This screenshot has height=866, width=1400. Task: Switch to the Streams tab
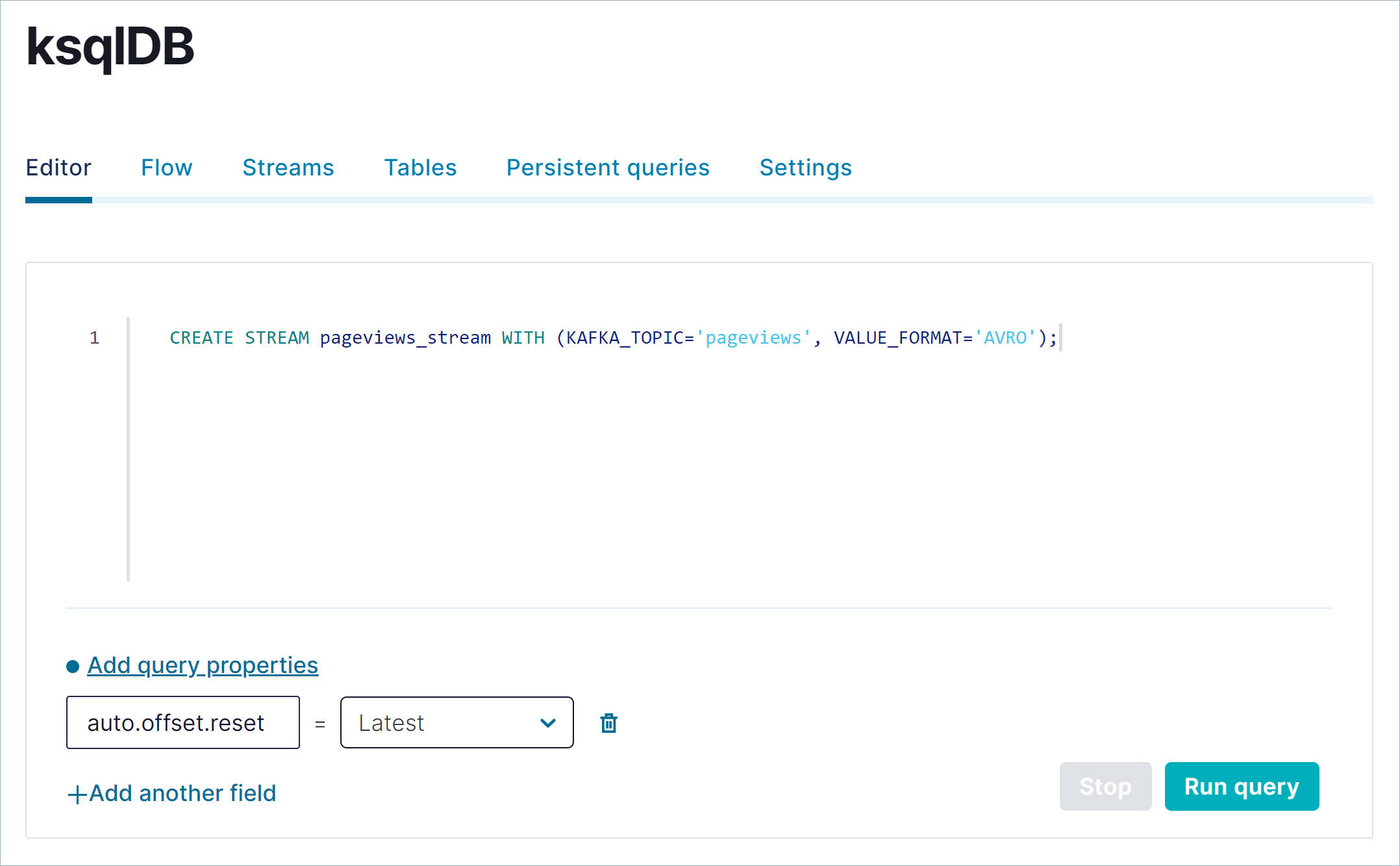point(289,168)
